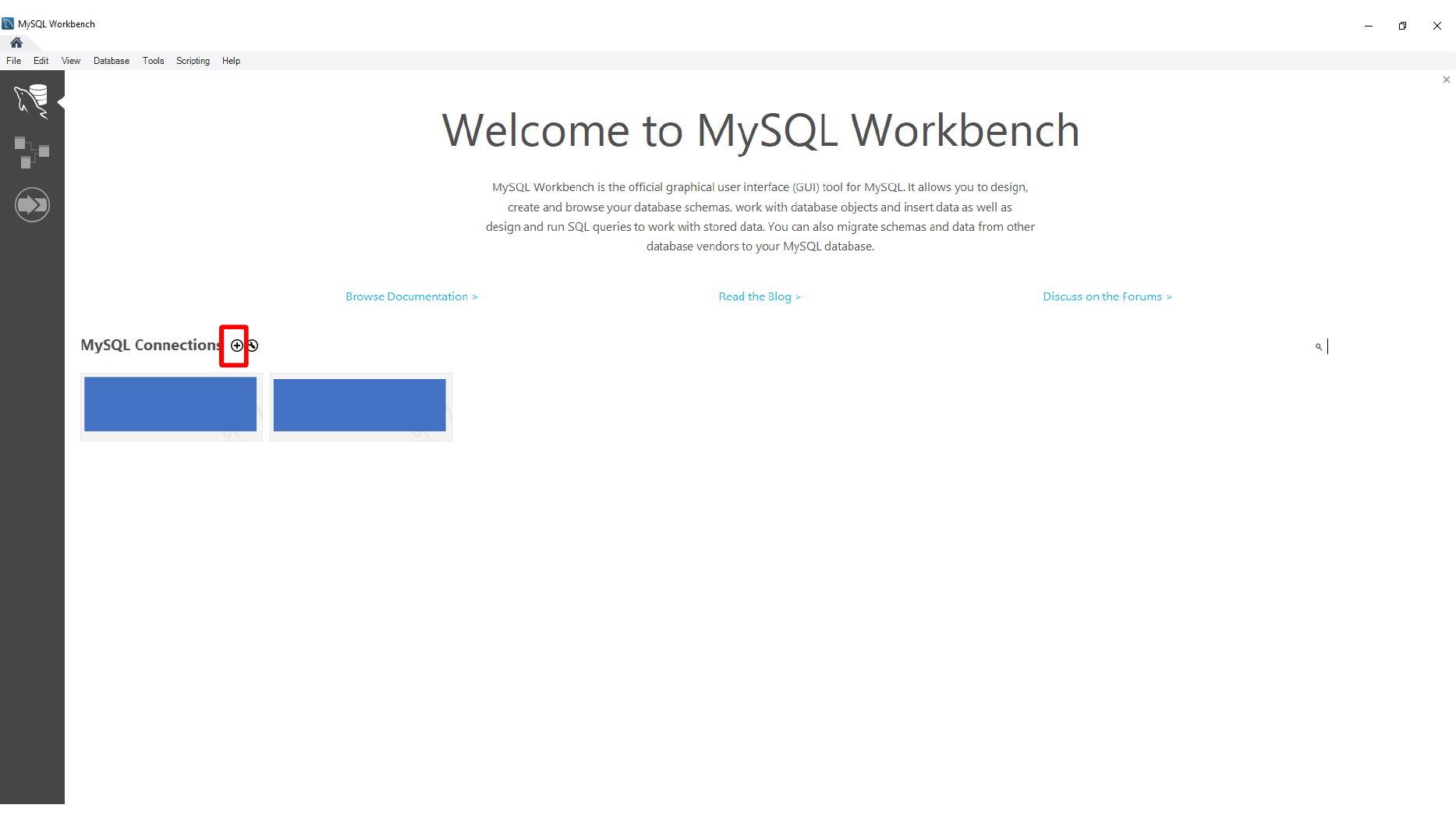Image resolution: width=1456 pixels, height=819 pixels.
Task: Click the MySQL Connections heading text
Action: (151, 345)
